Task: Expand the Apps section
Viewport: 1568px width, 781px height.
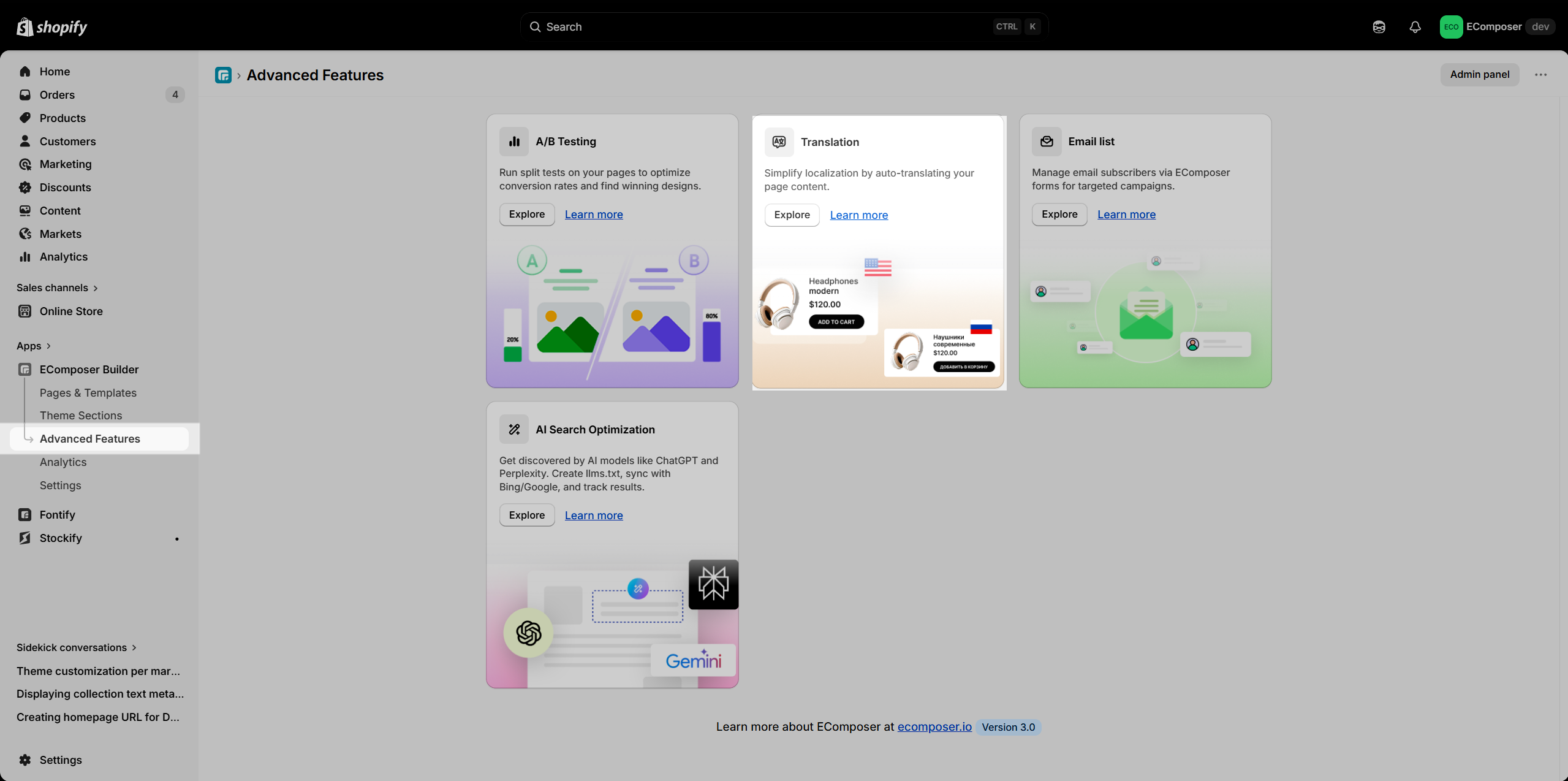Action: pyautogui.click(x=34, y=346)
